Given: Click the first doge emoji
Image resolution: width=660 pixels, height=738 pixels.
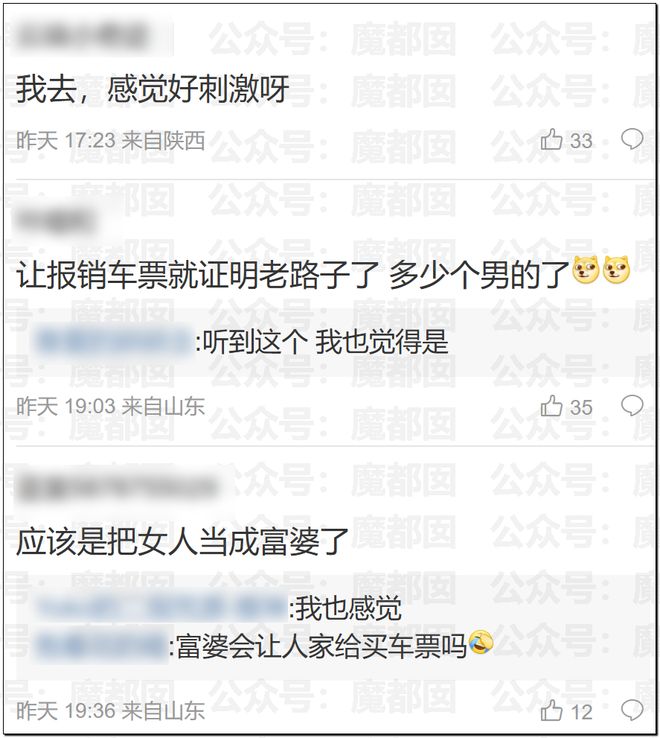Looking at the screenshot, I should click(x=585, y=270).
